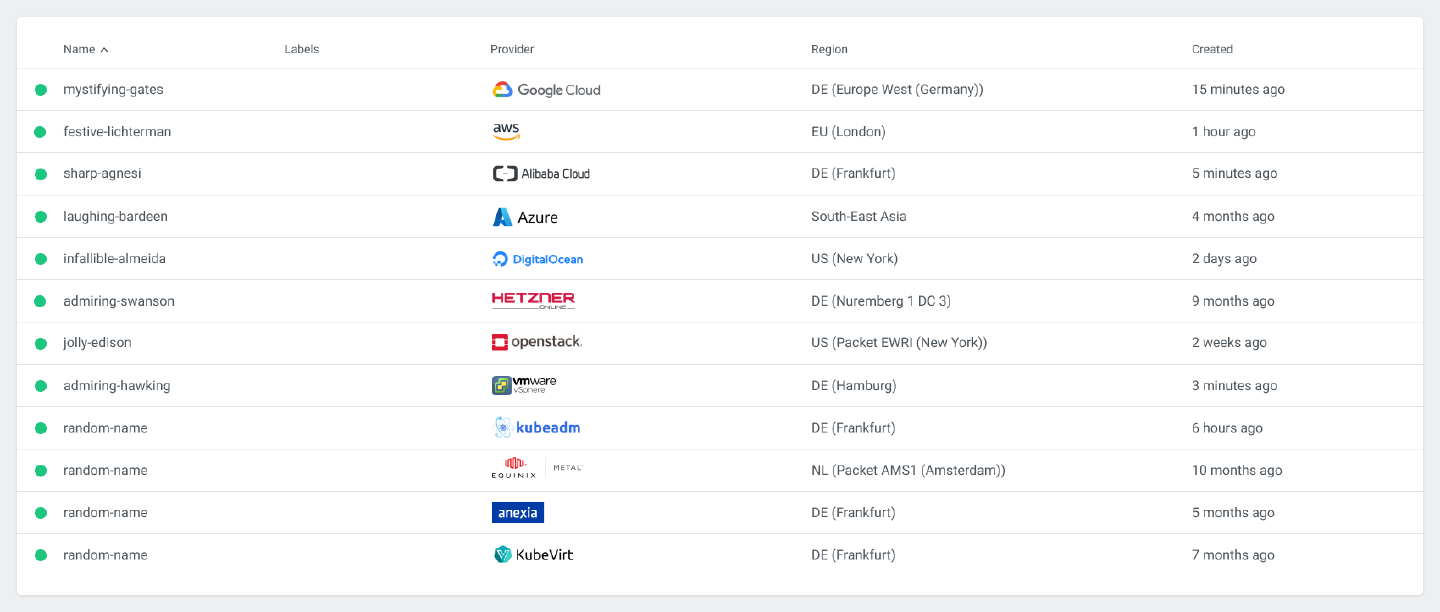Click the Alibaba Cloud provider logo
This screenshot has height=612, width=1440.
click(x=541, y=174)
